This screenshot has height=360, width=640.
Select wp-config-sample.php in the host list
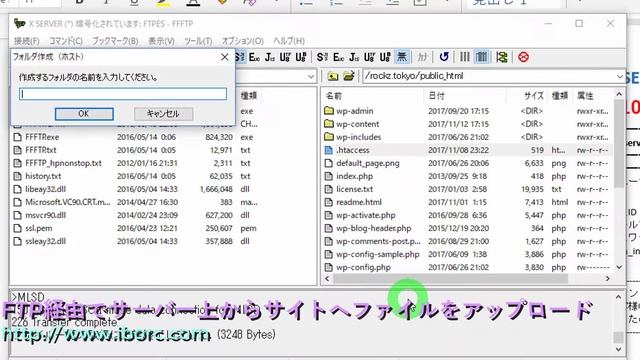pos(378,254)
